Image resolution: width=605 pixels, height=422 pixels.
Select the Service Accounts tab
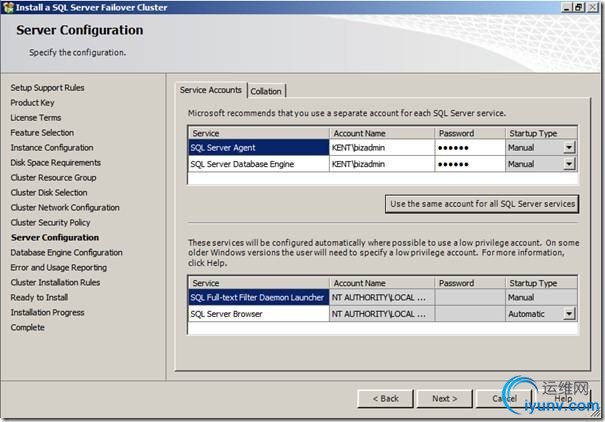[x=211, y=90]
